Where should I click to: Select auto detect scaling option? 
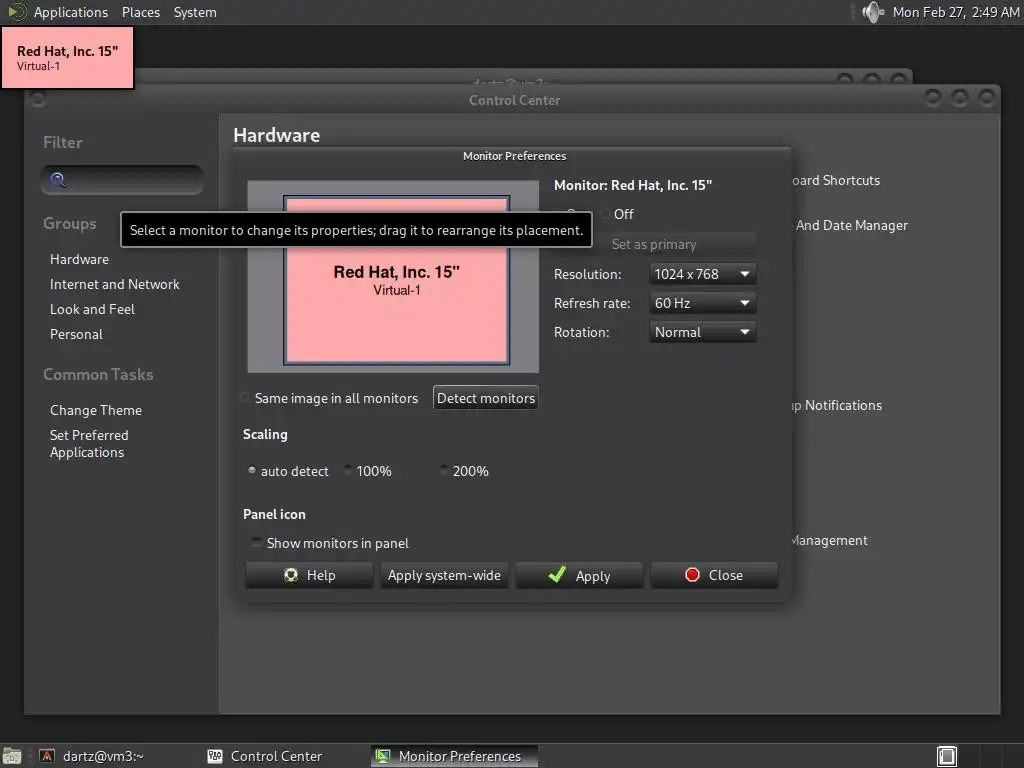252,470
